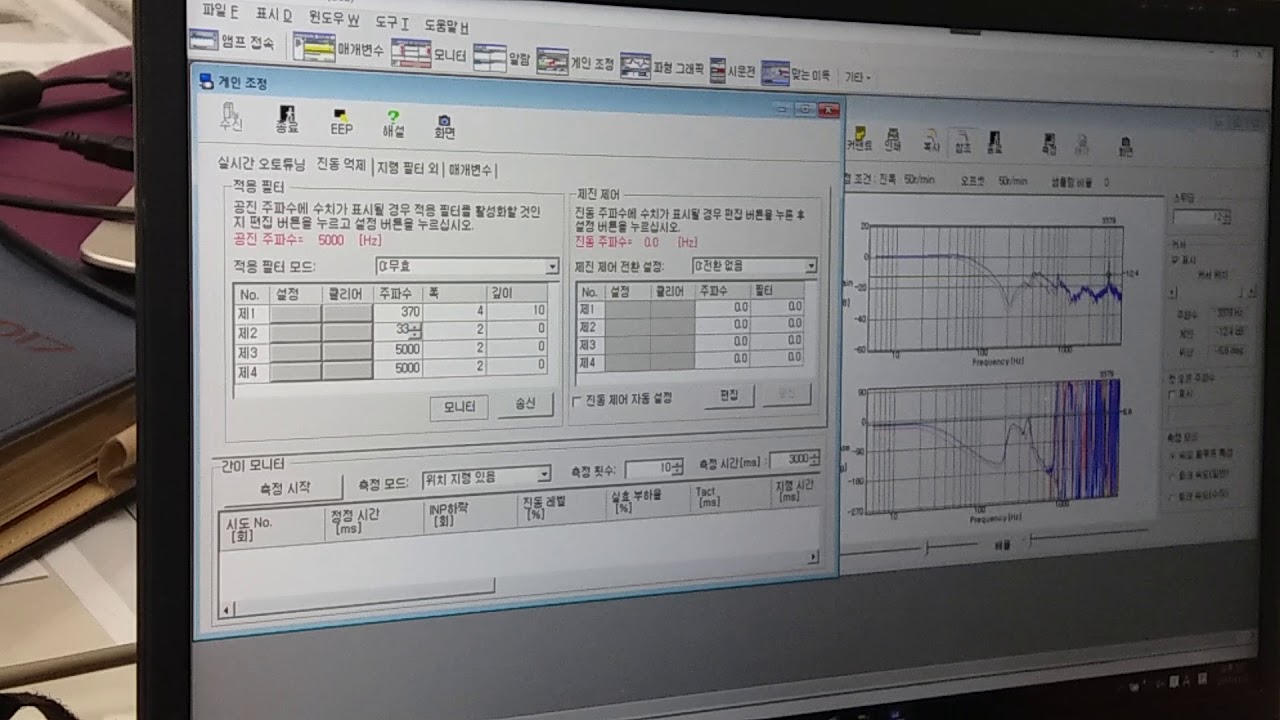This screenshot has height=720, width=1280.
Task: Open the 해설 help question-mark icon
Action: coord(393,123)
